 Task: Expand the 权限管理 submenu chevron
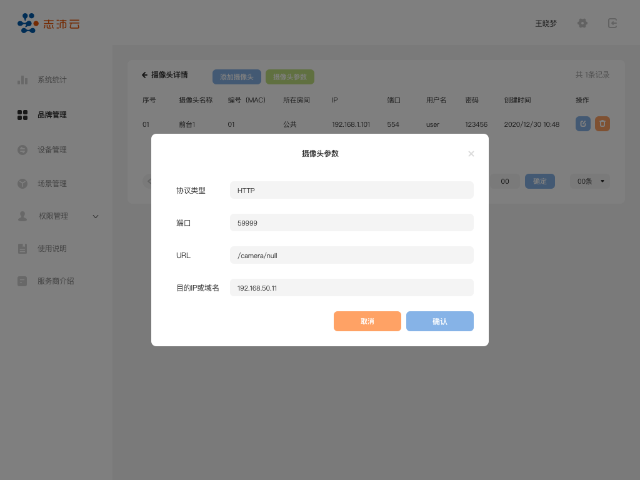[x=96, y=216]
